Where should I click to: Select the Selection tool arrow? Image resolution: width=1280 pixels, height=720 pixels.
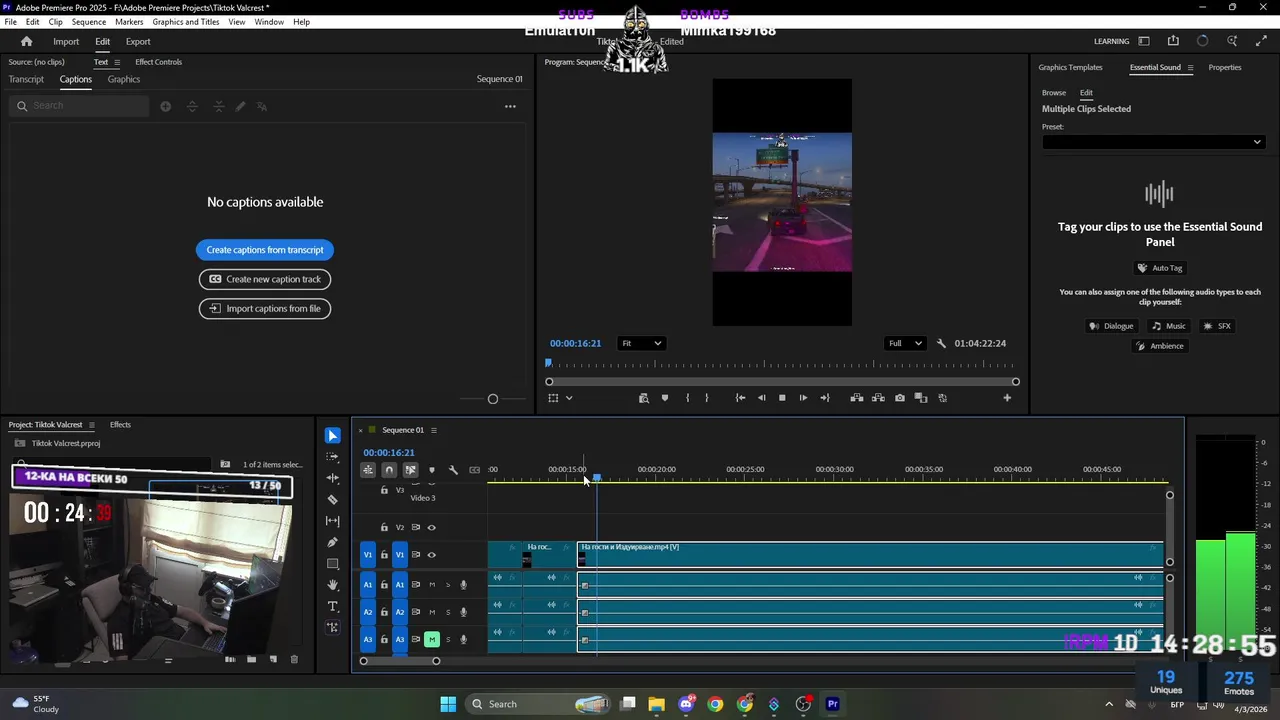pos(333,435)
